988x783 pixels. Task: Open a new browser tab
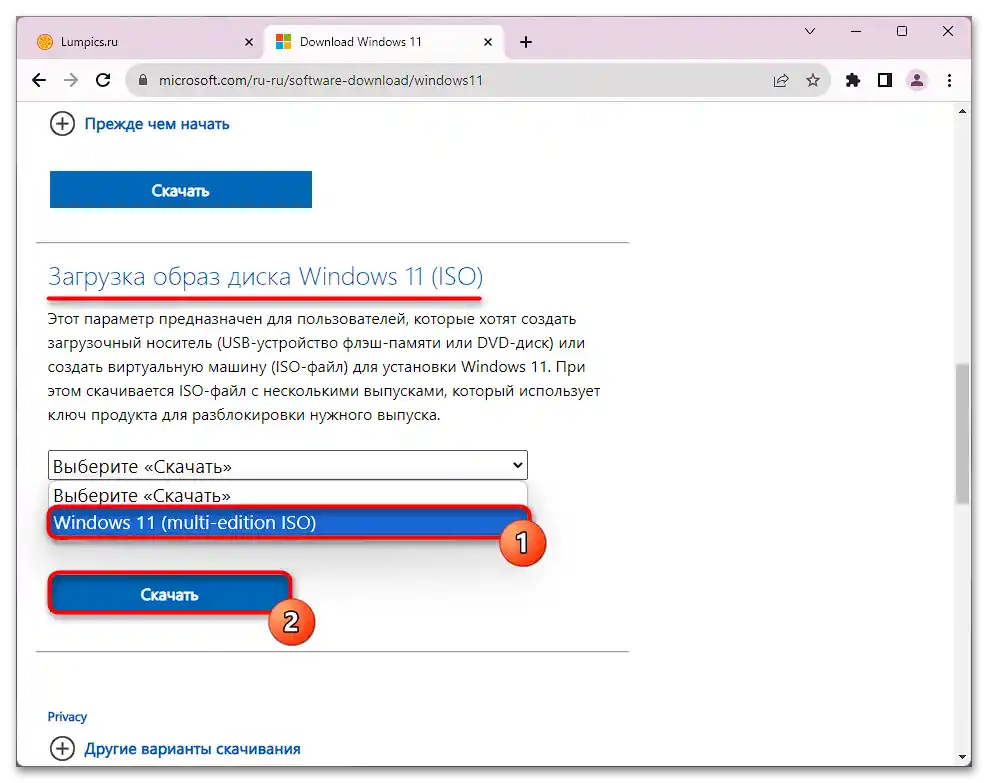point(525,41)
